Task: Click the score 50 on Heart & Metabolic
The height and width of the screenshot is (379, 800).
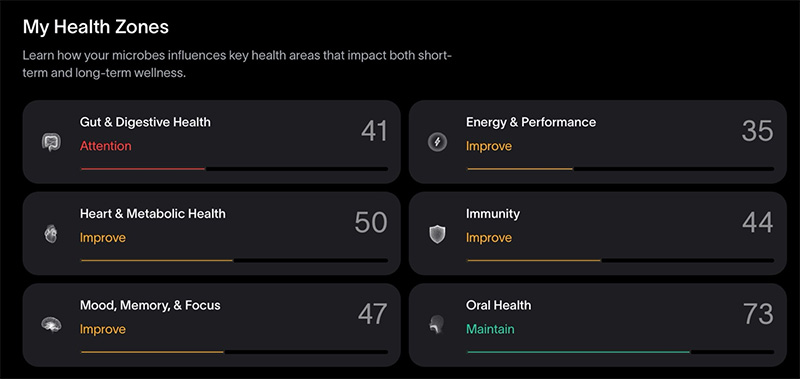Action: (371, 223)
